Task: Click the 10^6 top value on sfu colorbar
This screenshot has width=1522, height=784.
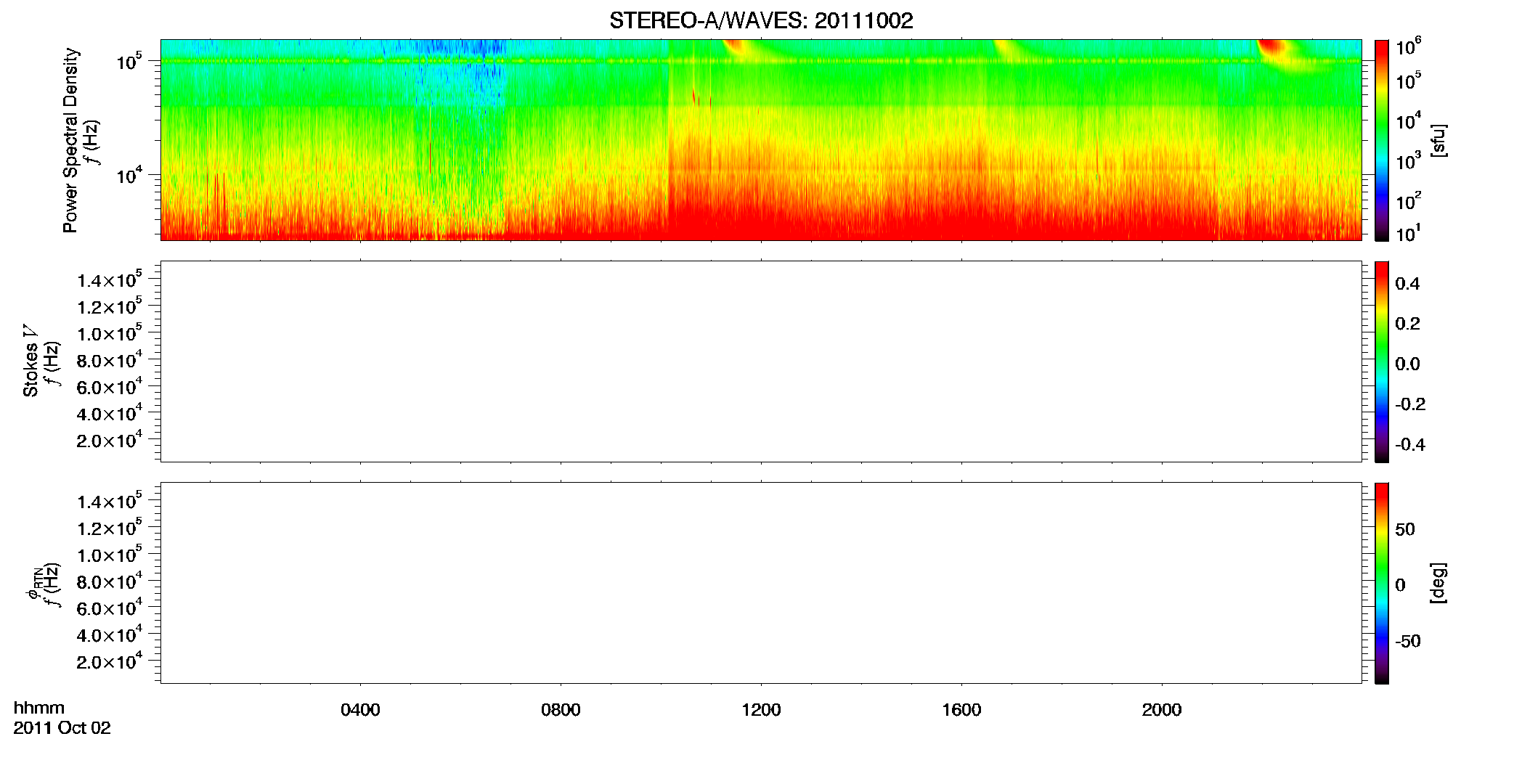Action: [1408, 47]
